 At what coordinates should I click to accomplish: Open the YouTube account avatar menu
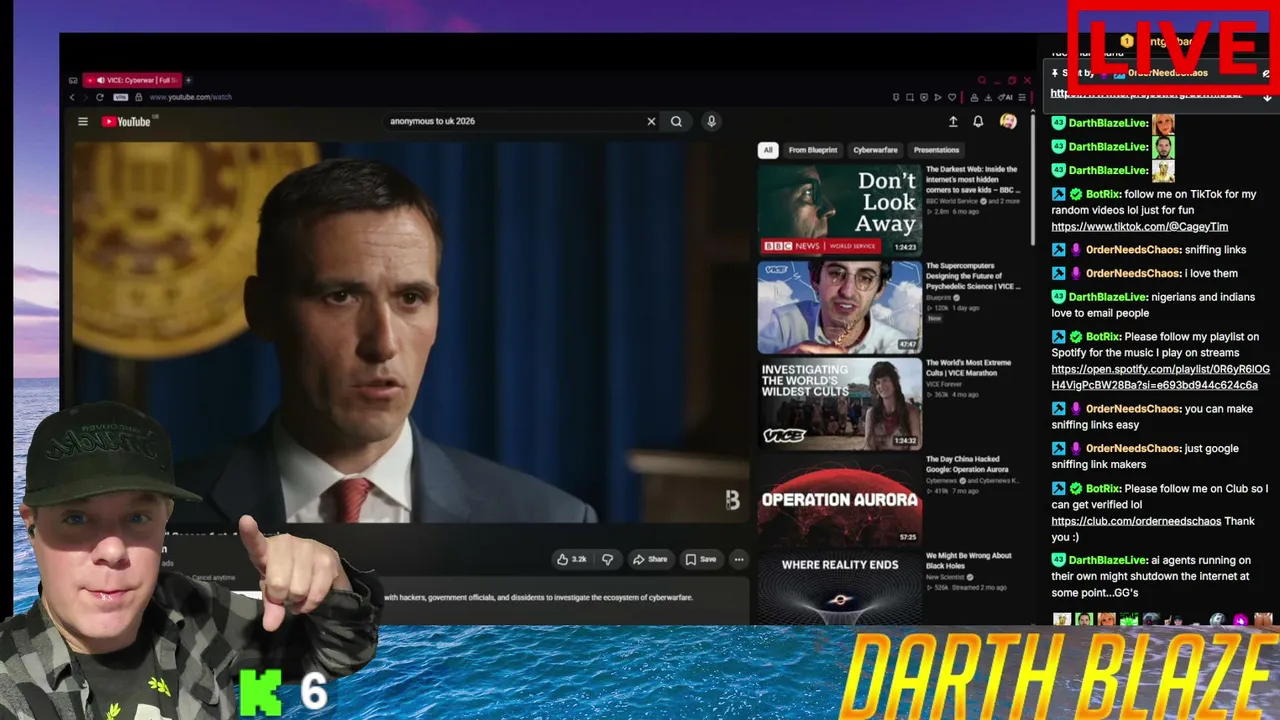(x=1008, y=121)
